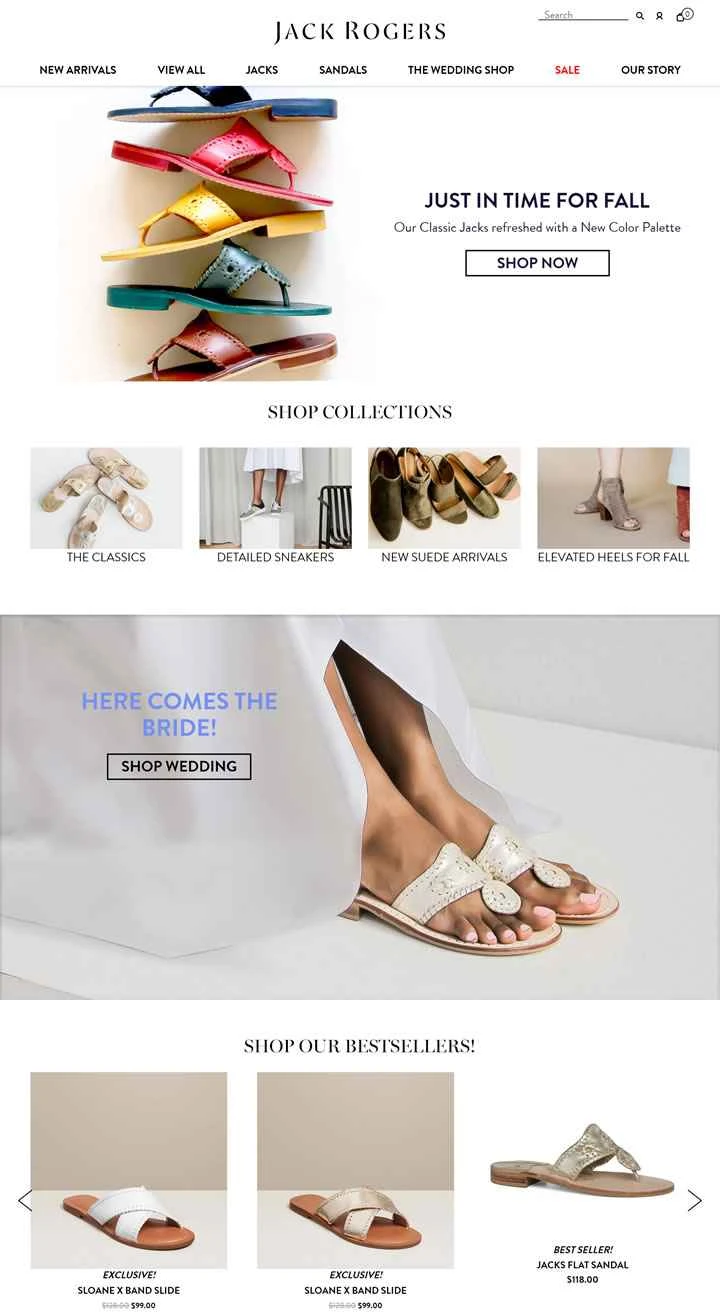Viewport: 720px width, 1312px height.
Task: Click in the Search input field
Action: point(584,15)
